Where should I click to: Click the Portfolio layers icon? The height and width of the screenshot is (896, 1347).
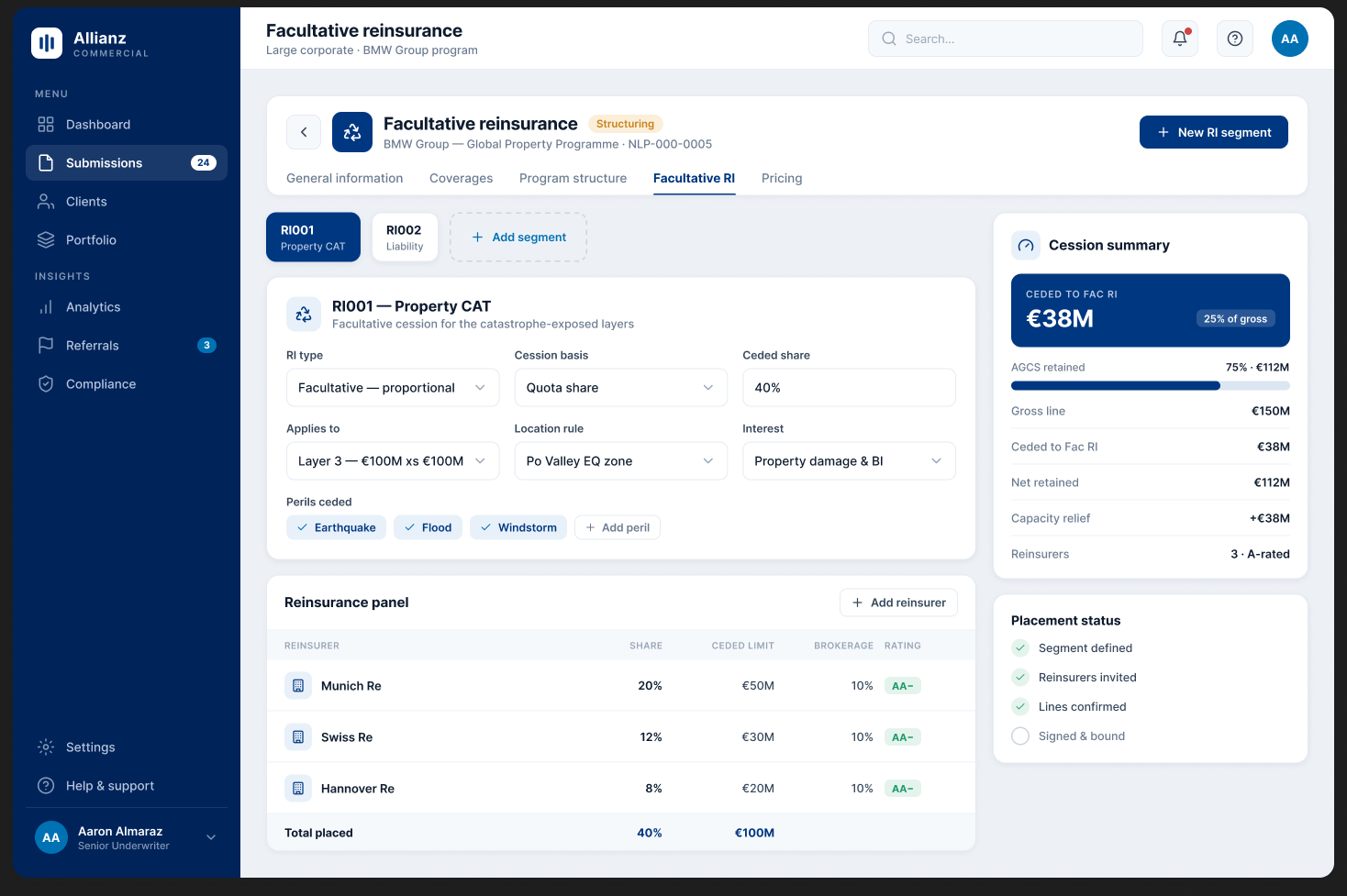[x=46, y=240]
